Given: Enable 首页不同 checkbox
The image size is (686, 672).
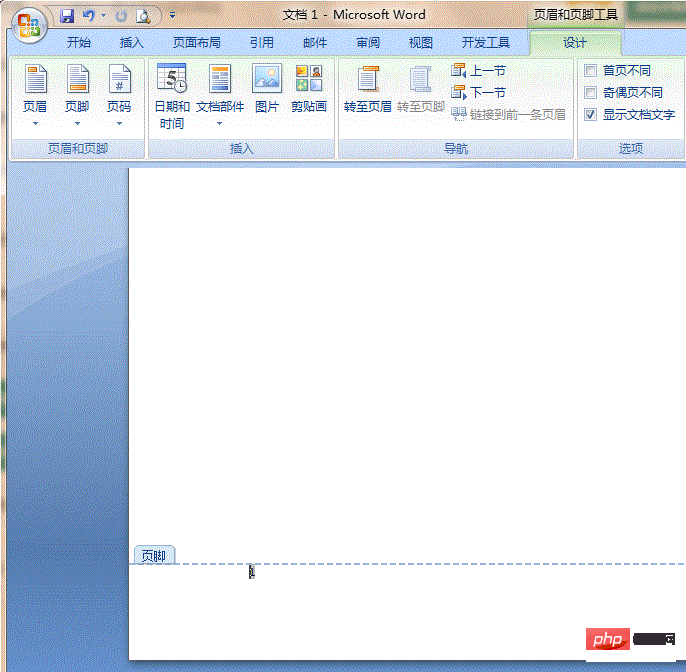Looking at the screenshot, I should [591, 71].
